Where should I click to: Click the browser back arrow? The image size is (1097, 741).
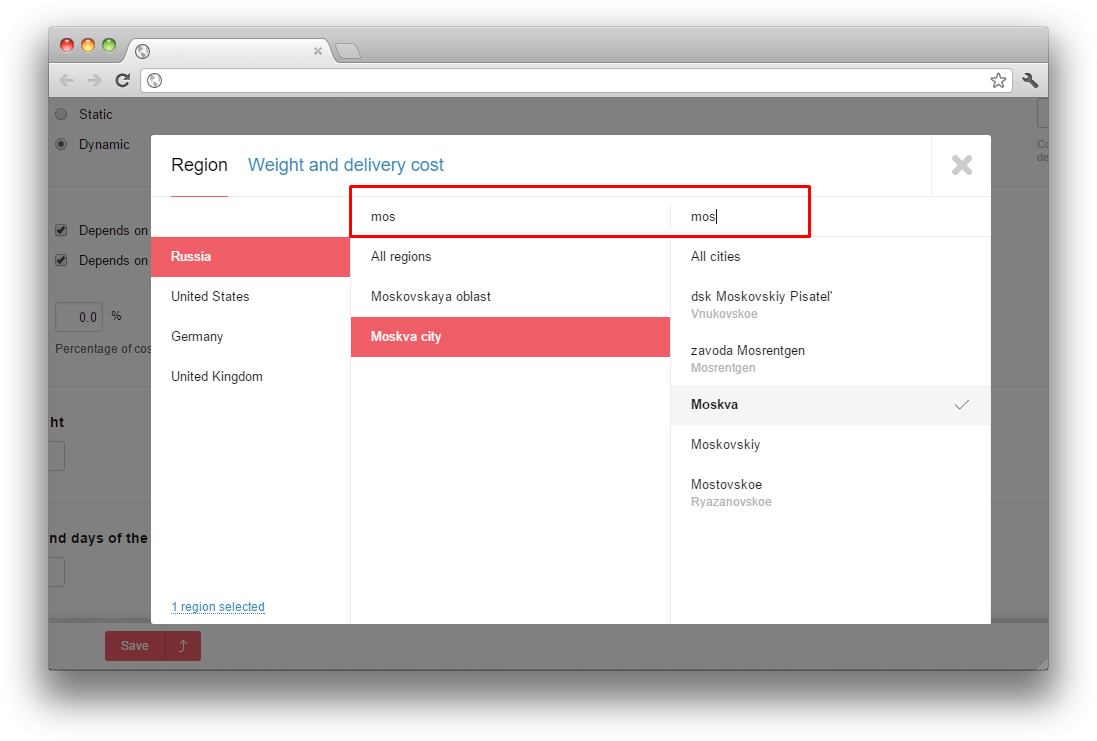click(66, 80)
